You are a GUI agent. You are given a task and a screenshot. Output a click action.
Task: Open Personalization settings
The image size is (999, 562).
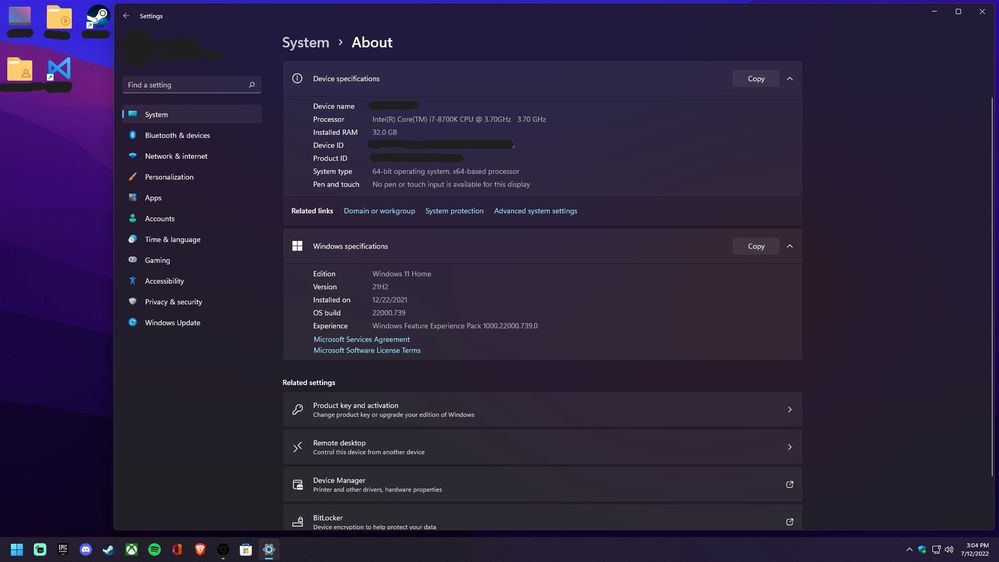192,177
